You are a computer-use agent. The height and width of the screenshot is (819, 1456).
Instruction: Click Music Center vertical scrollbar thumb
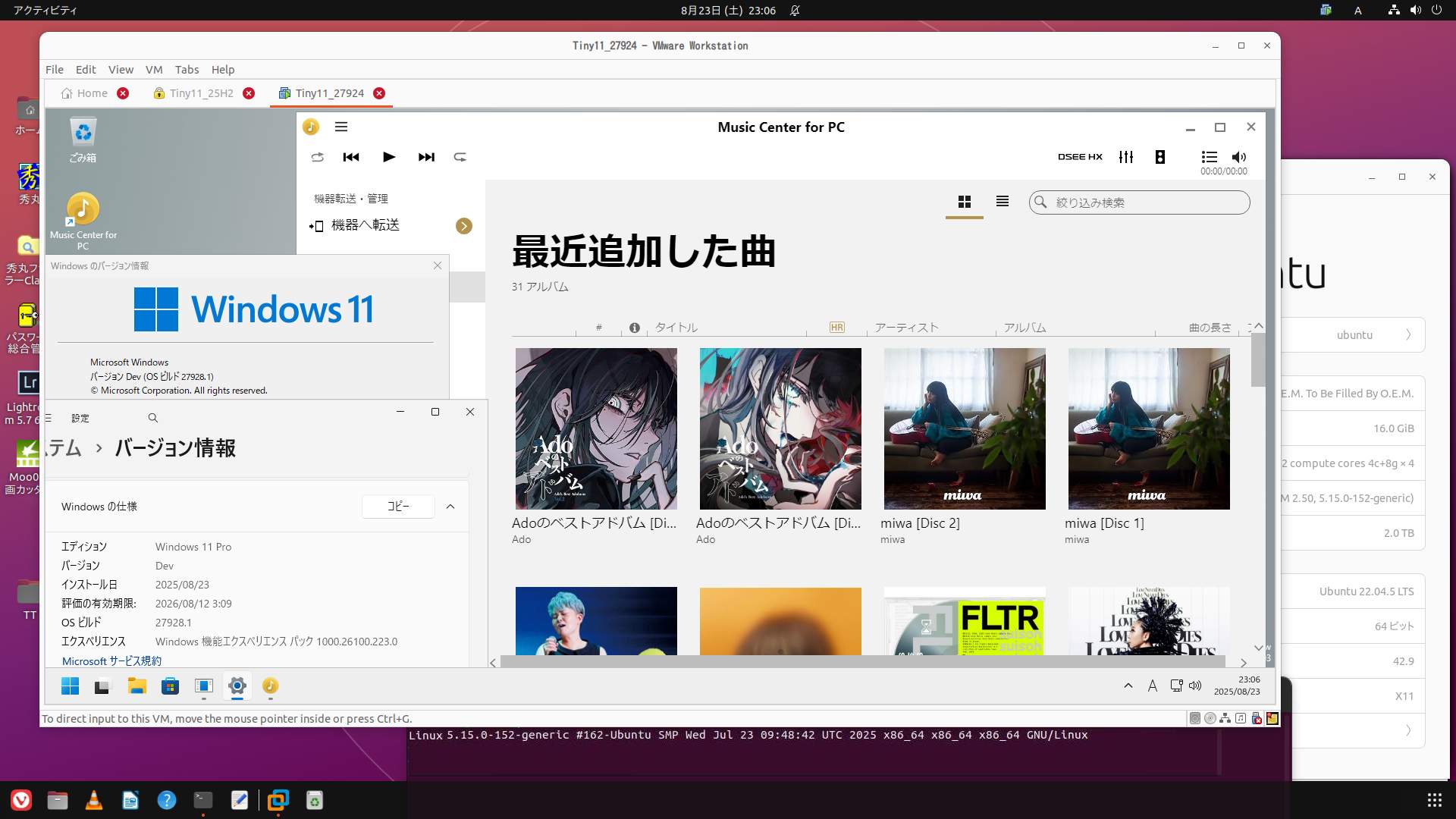pos(1258,359)
